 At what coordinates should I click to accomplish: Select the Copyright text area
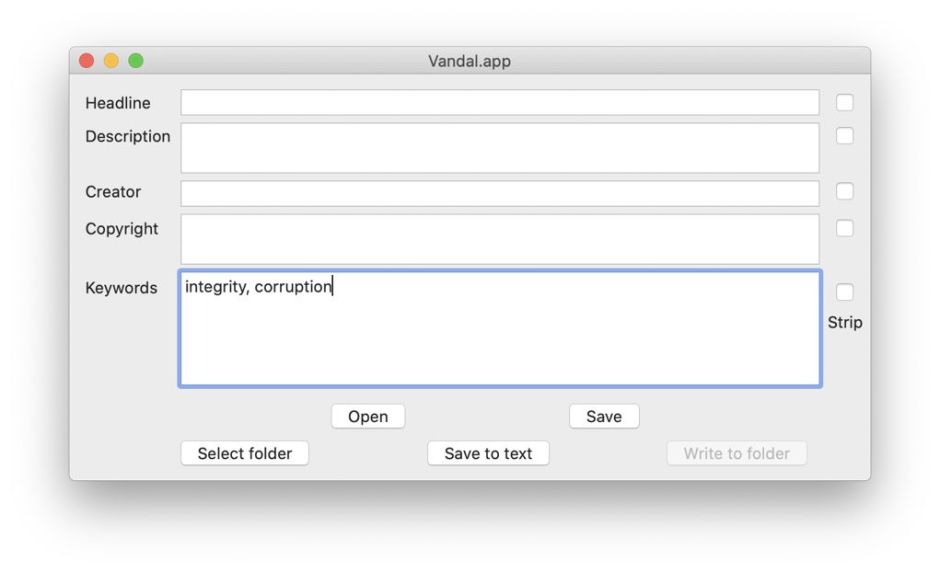[499, 239]
